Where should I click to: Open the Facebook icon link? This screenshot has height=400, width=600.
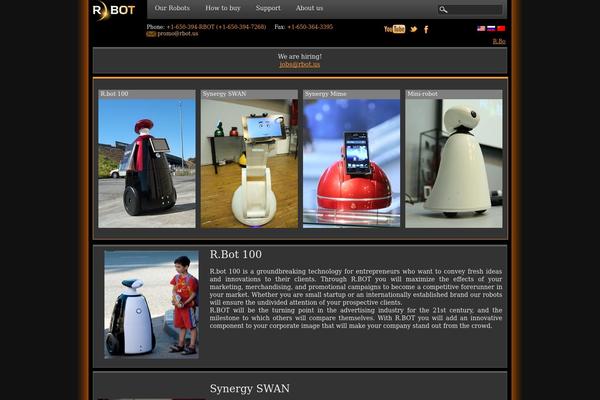click(426, 29)
